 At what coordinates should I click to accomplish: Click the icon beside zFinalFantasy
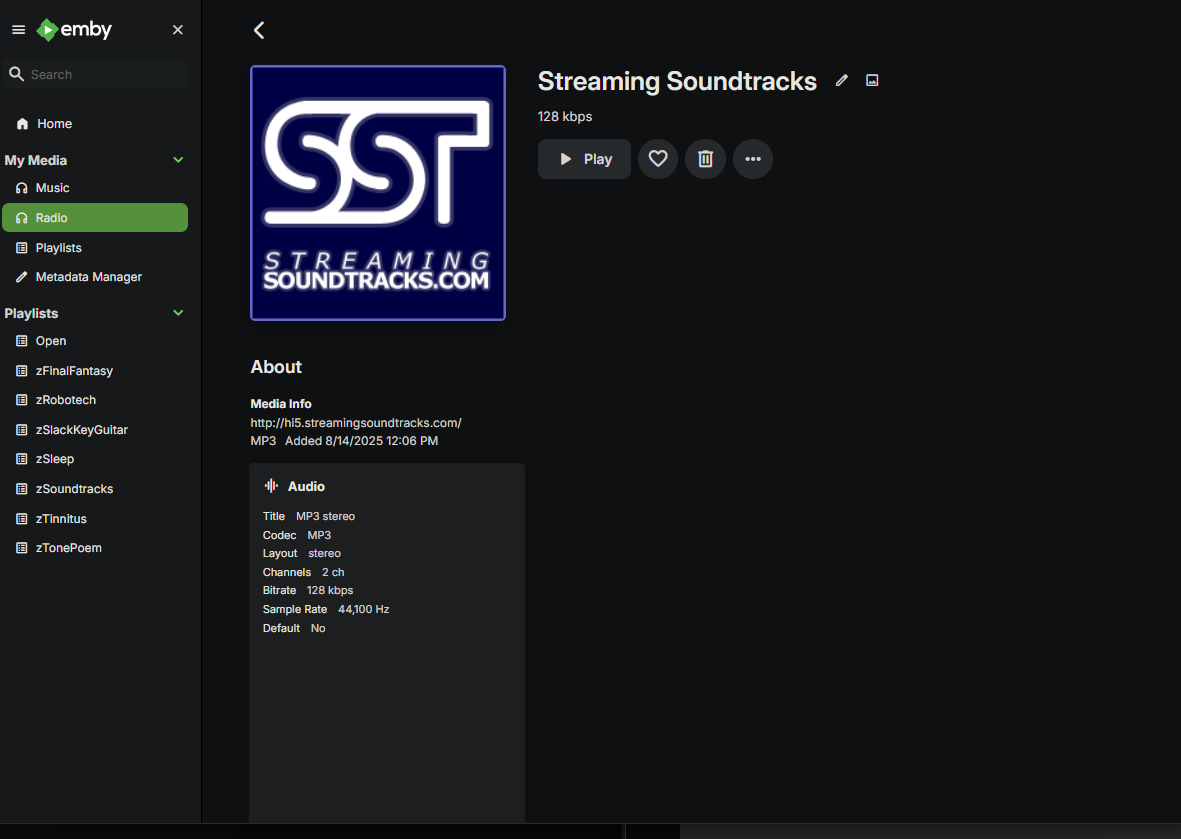point(22,371)
